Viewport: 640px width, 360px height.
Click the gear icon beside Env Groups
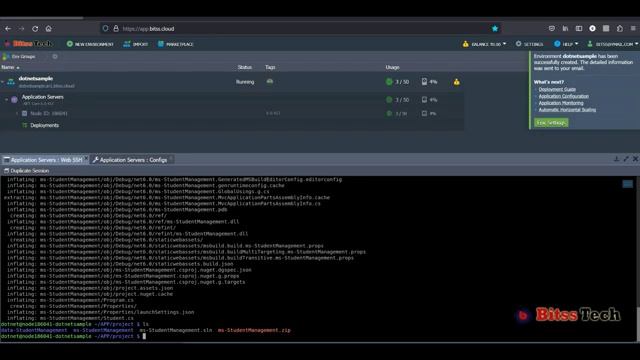[55, 57]
